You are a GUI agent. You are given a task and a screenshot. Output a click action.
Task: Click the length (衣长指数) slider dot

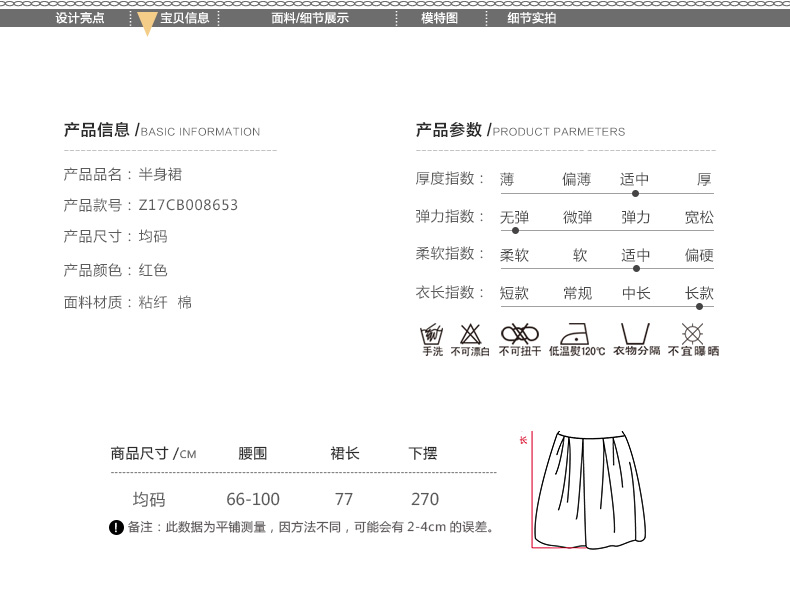(699, 306)
